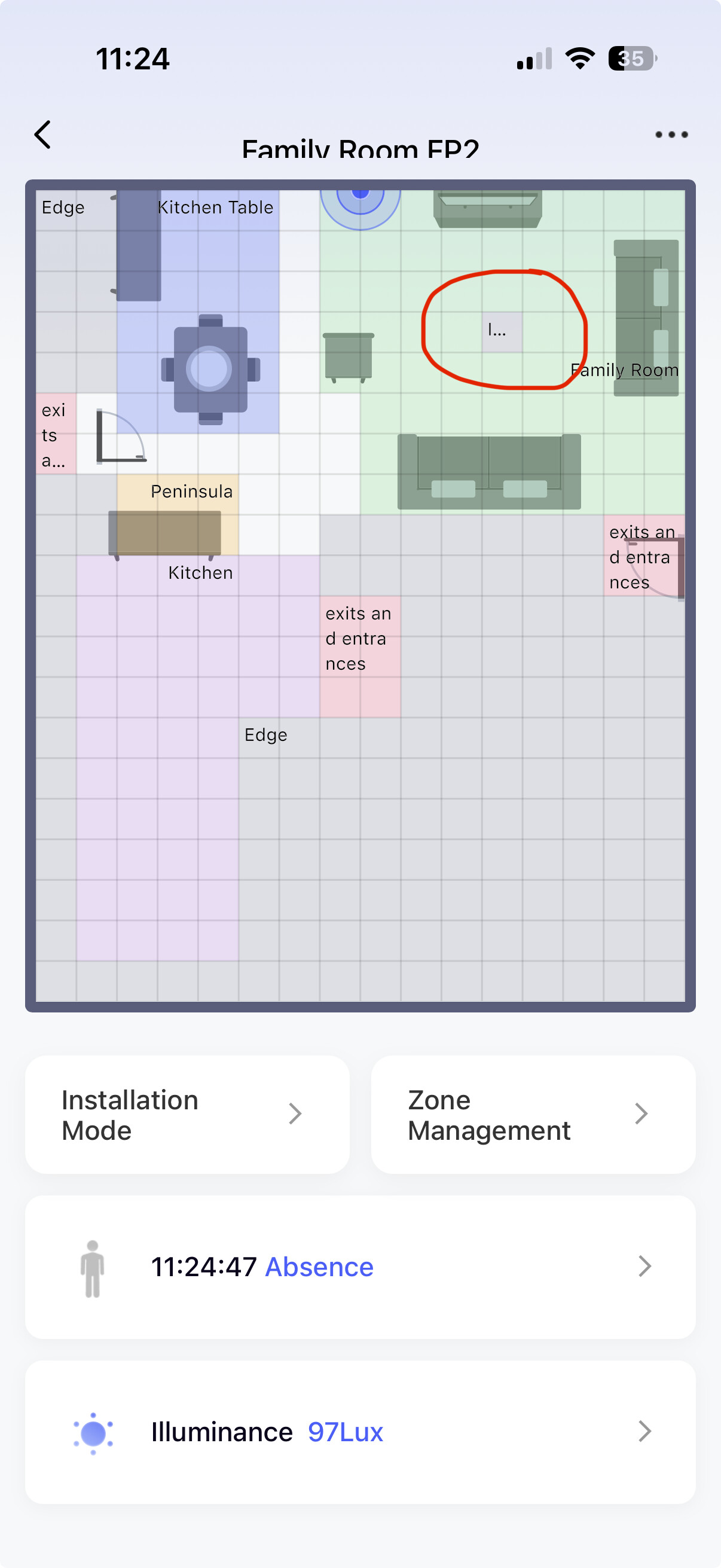Tap the small side table icon
This screenshot has height=1568, width=721.
pos(348,356)
